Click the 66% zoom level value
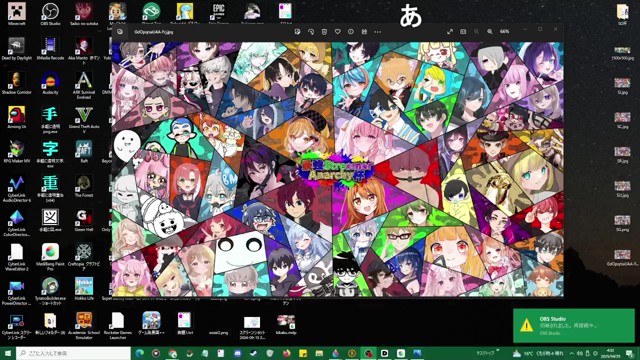Viewport: 640px width, 360px height. tap(504, 31)
